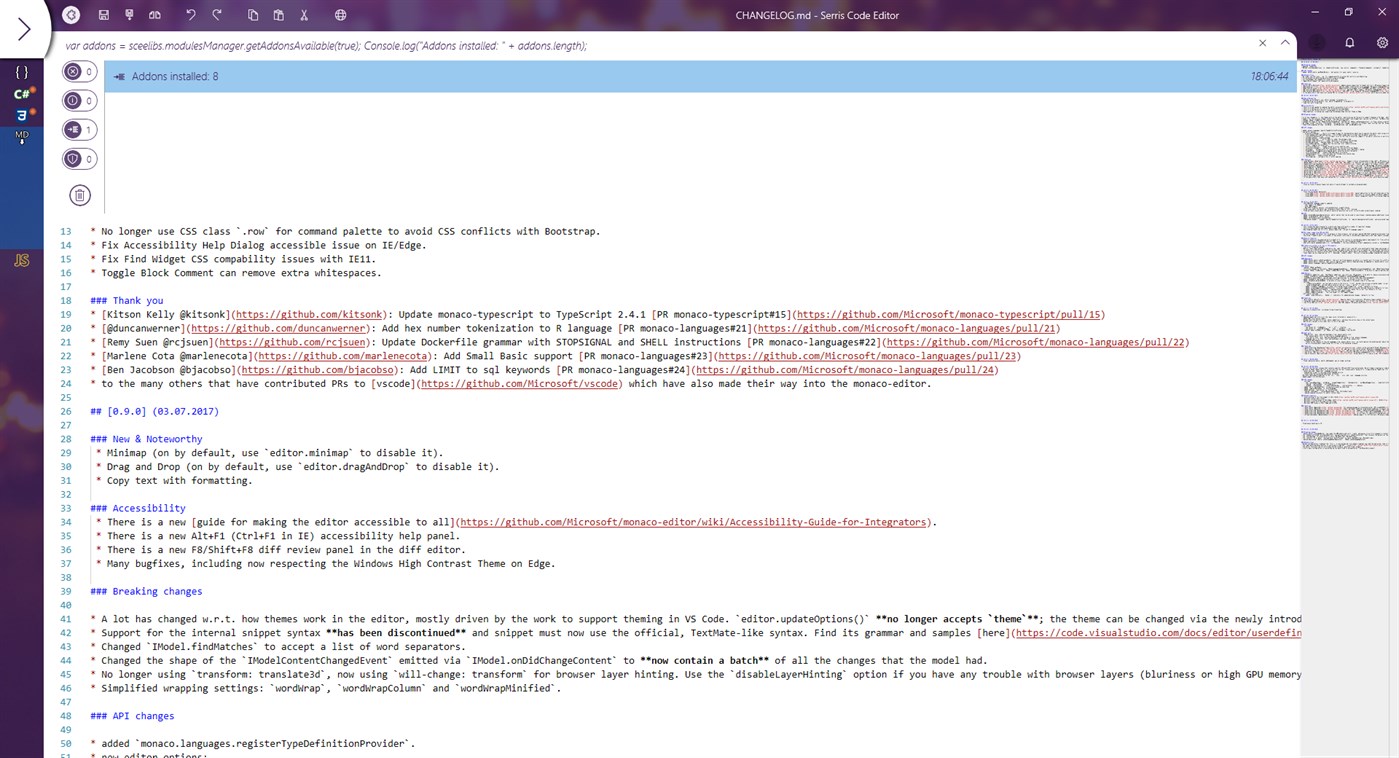Clear the console using the trash icon
Screen dimensions: 1399x758
click(x=79, y=195)
